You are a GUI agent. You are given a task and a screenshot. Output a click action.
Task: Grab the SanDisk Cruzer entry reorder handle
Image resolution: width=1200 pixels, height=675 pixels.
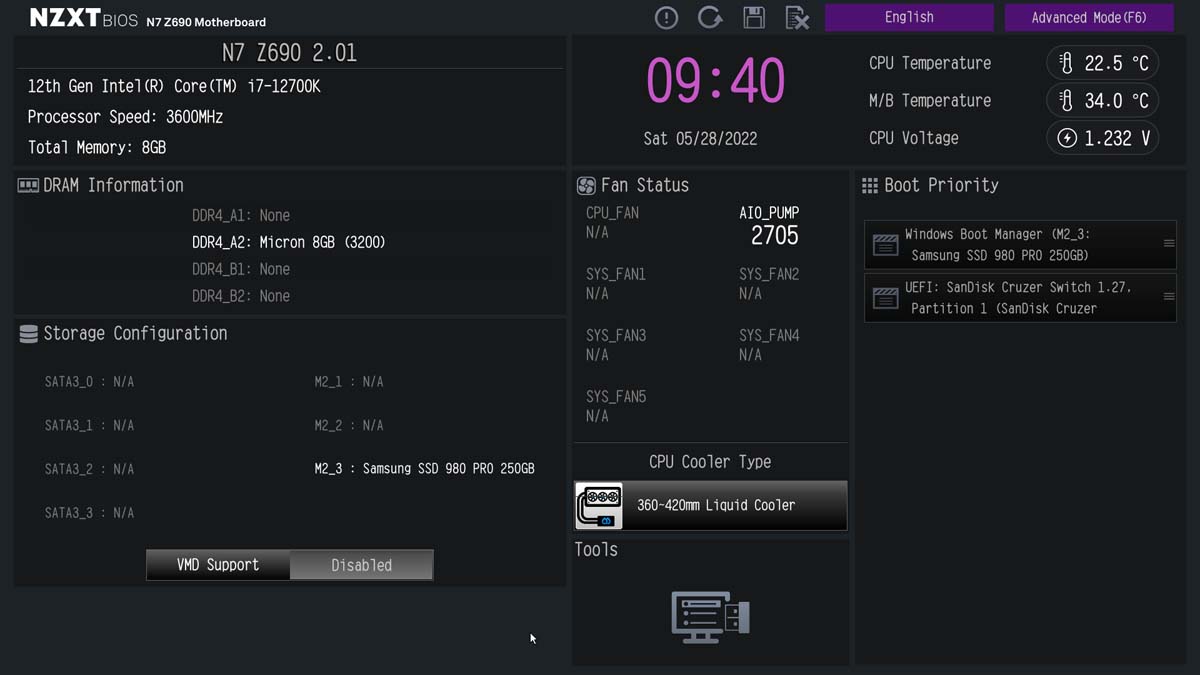(1168, 297)
